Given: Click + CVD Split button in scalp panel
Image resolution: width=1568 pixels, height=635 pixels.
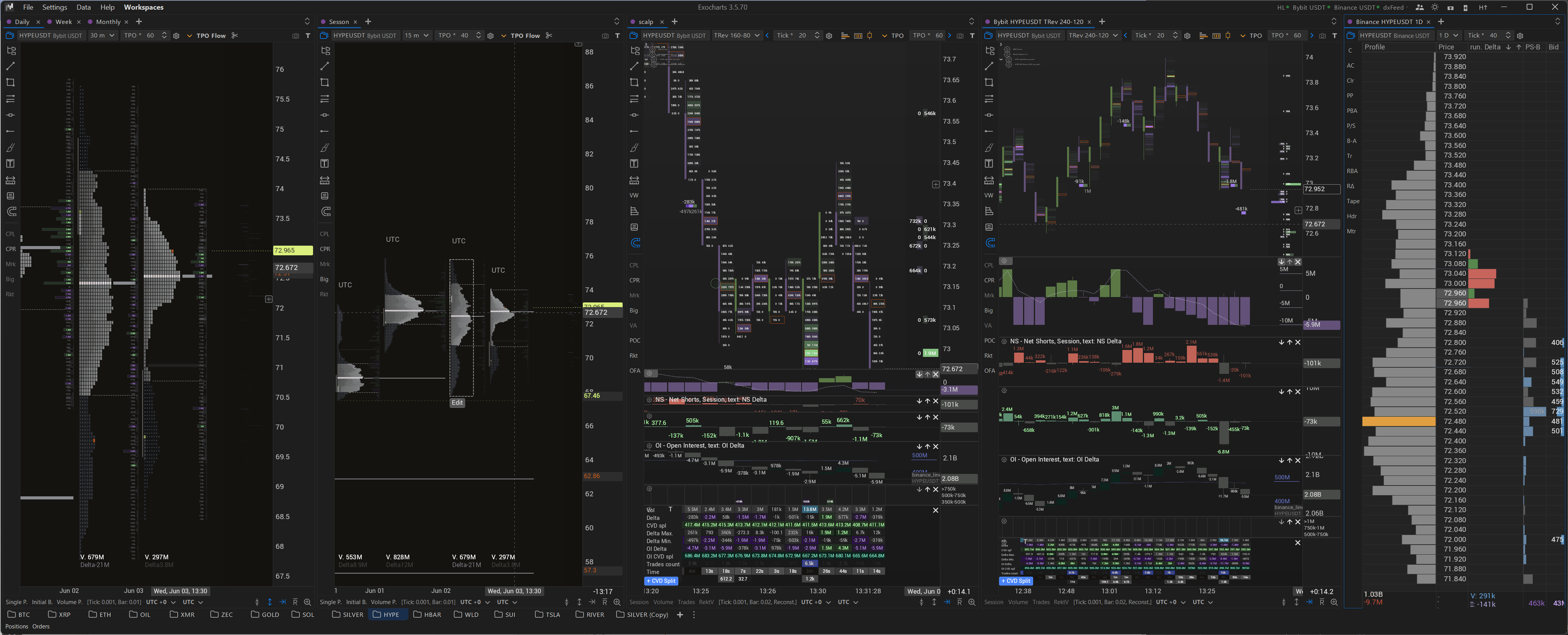Looking at the screenshot, I should click(661, 581).
